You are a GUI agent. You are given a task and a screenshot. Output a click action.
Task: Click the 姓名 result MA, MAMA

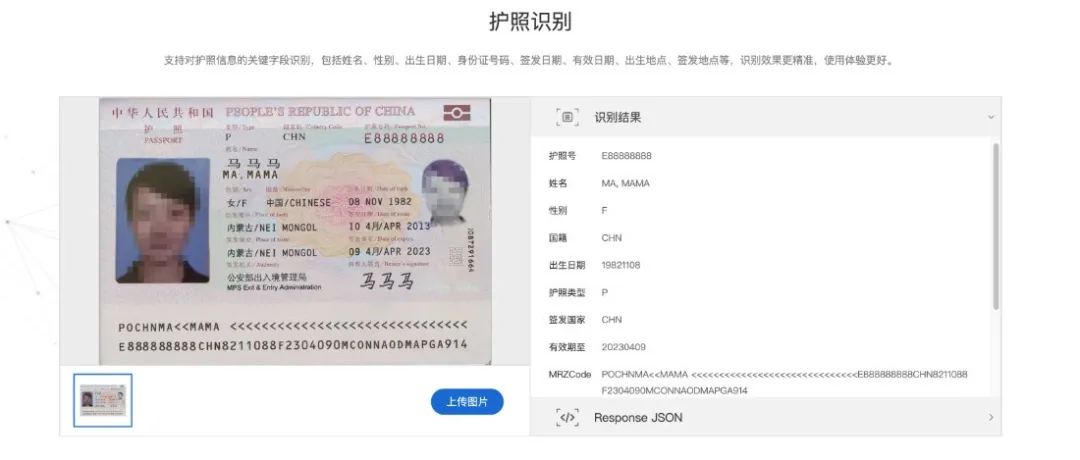[x=625, y=183]
